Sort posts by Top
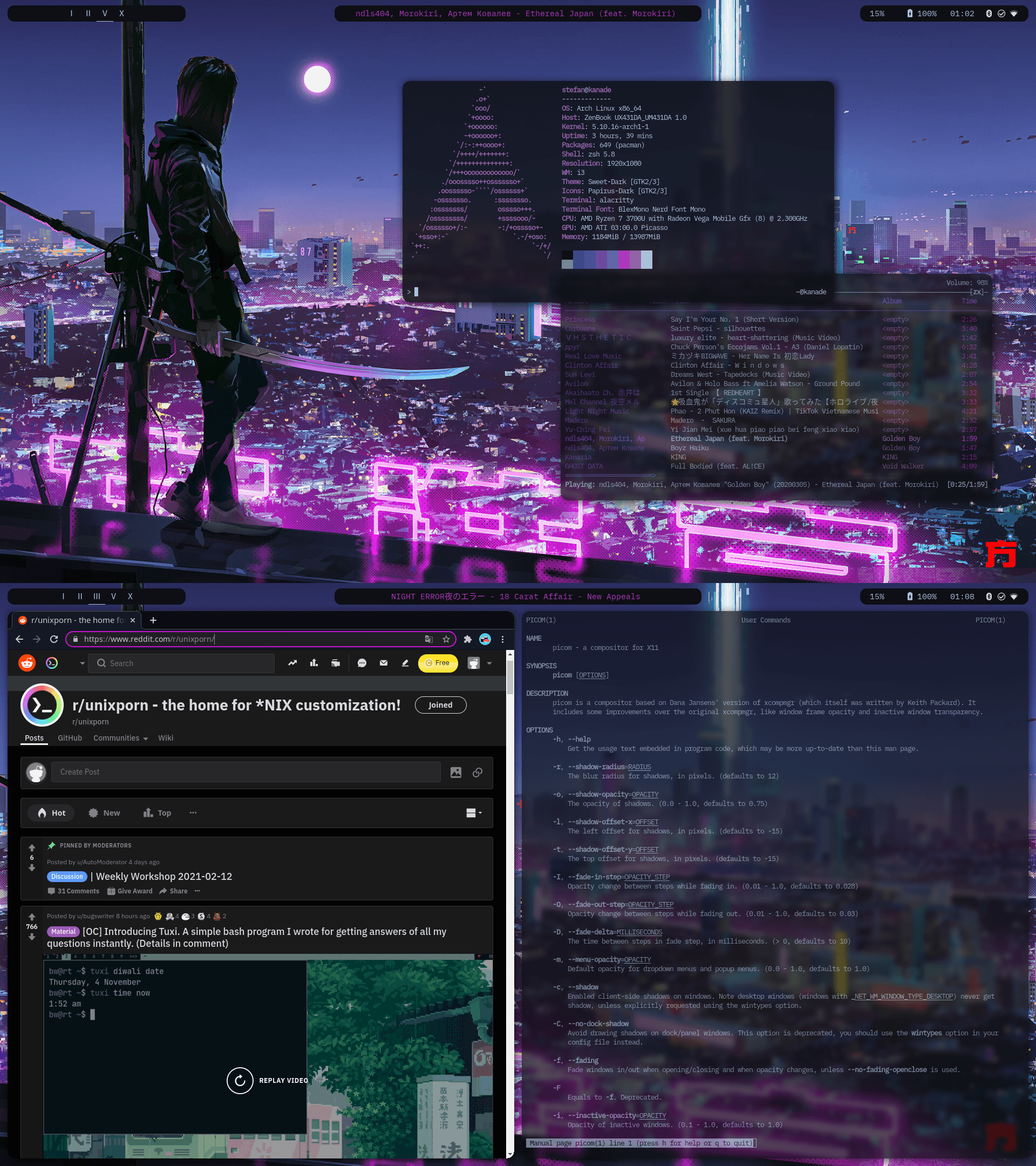1036x1166 pixels. point(157,813)
